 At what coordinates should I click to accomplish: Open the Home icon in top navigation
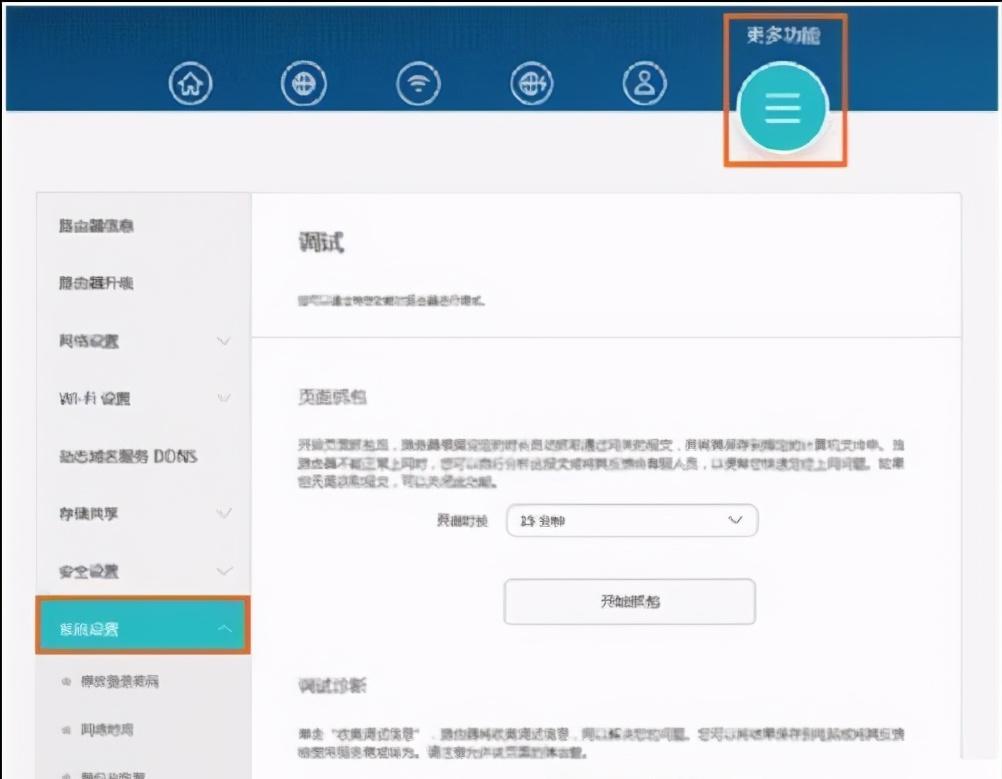pos(190,84)
